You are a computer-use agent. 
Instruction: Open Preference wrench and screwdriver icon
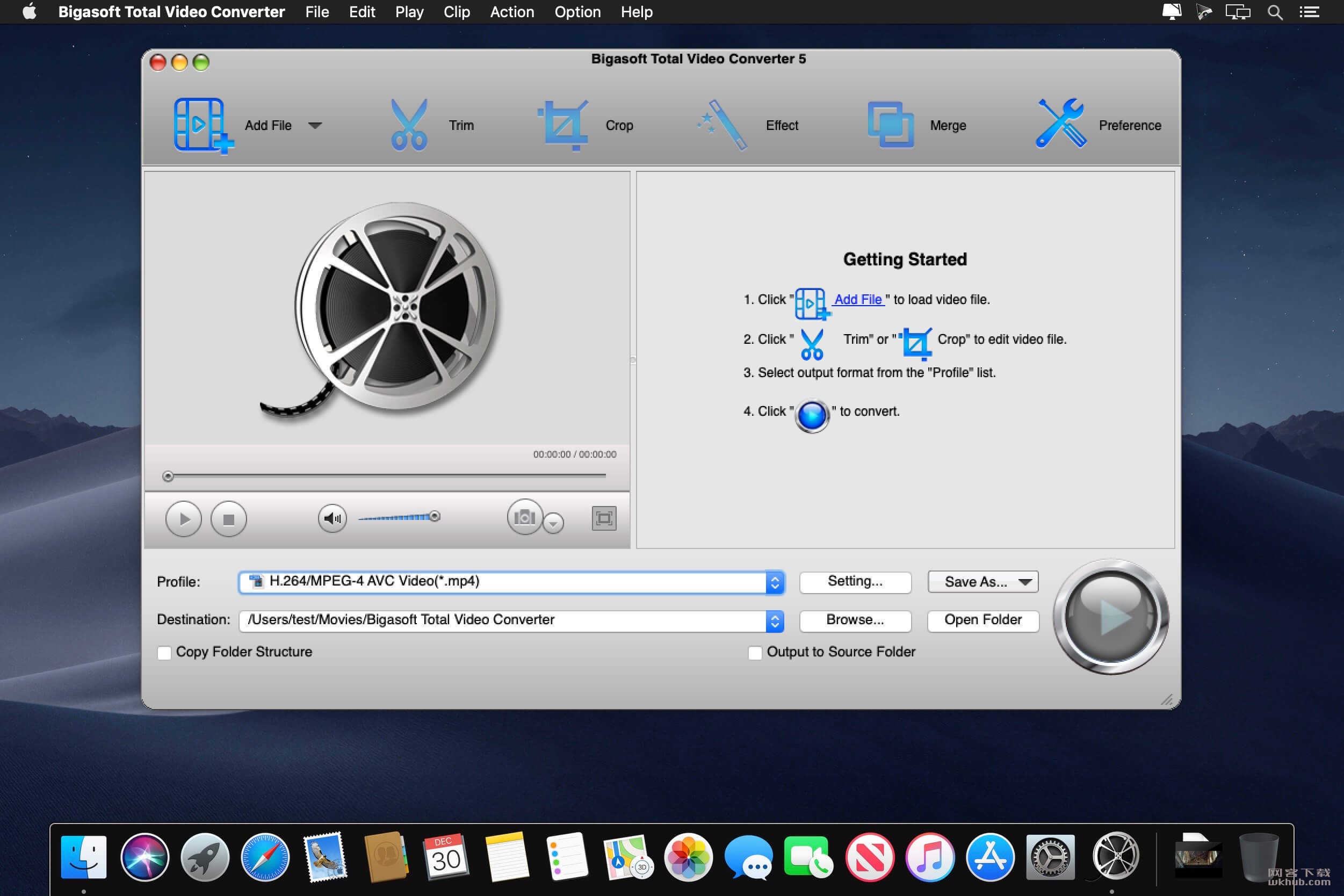[x=1060, y=124]
